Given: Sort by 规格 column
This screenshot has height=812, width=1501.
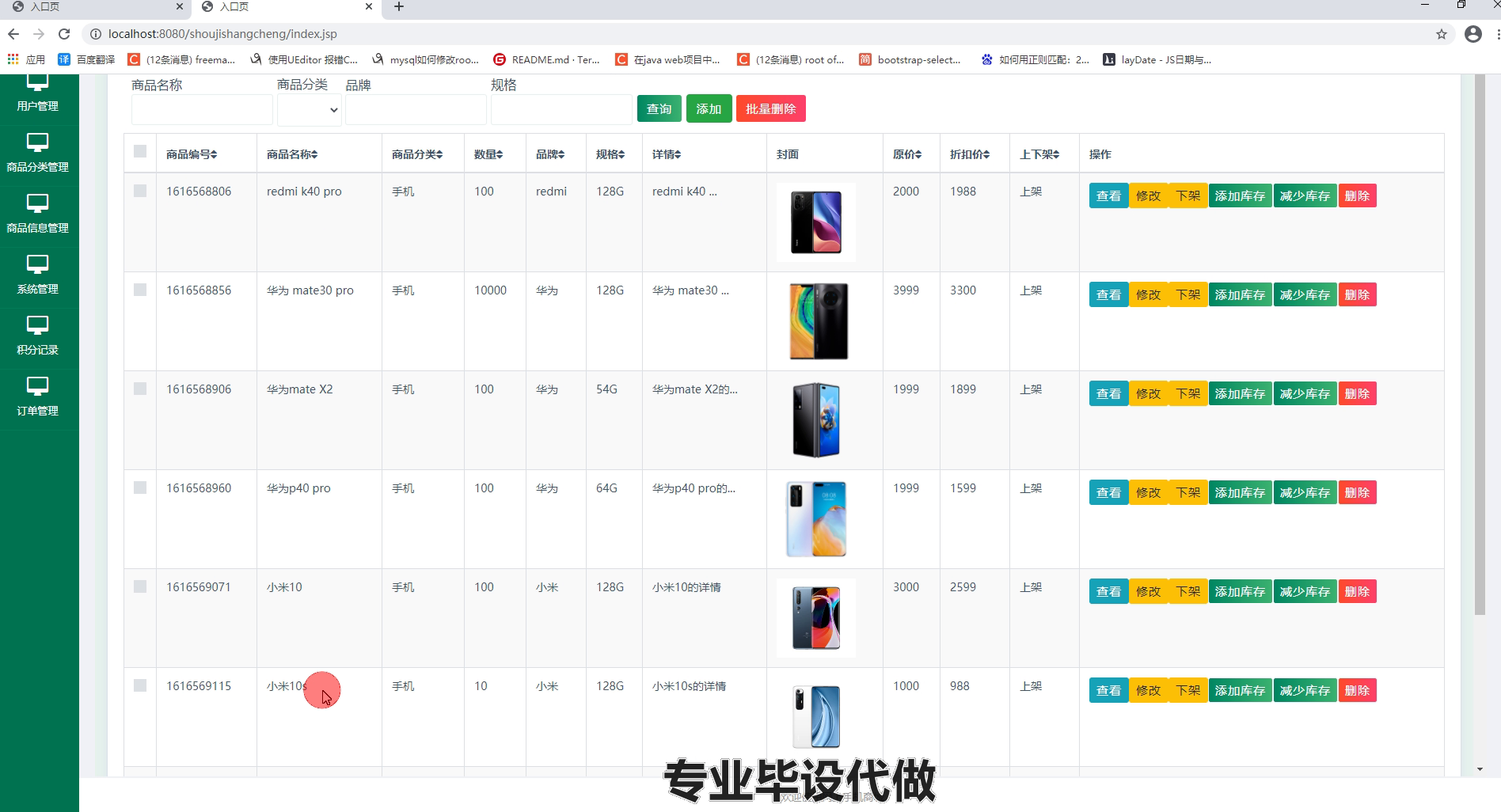Looking at the screenshot, I should (610, 154).
